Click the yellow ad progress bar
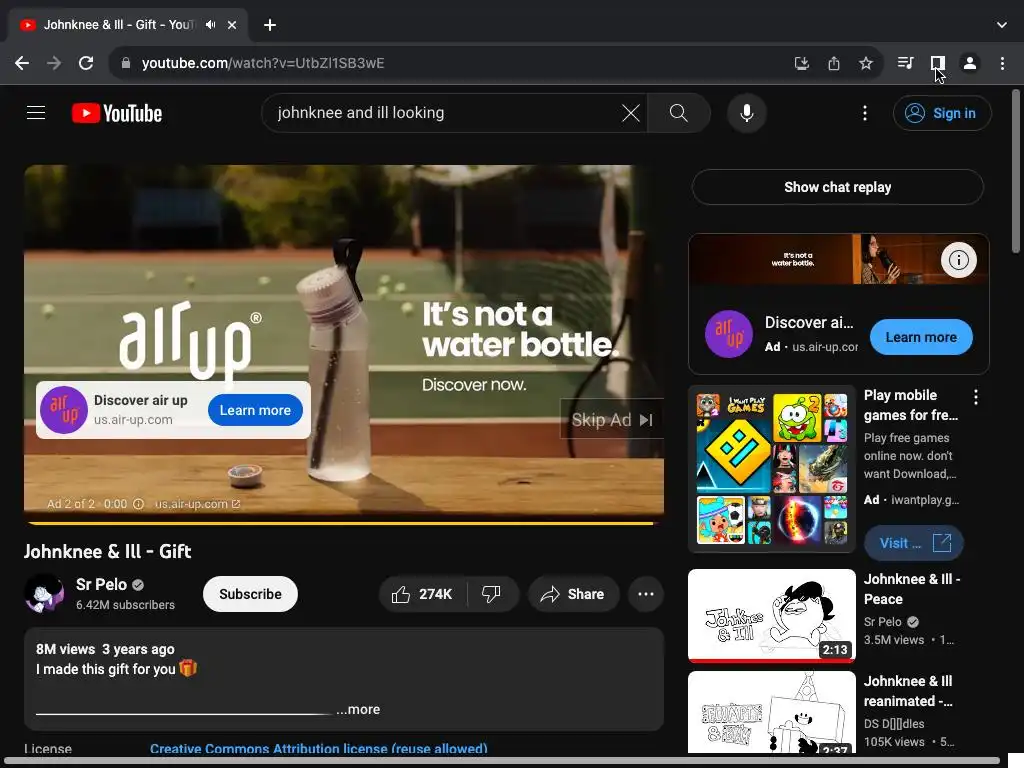Screen dimensions: 1024x768 pos(341,523)
